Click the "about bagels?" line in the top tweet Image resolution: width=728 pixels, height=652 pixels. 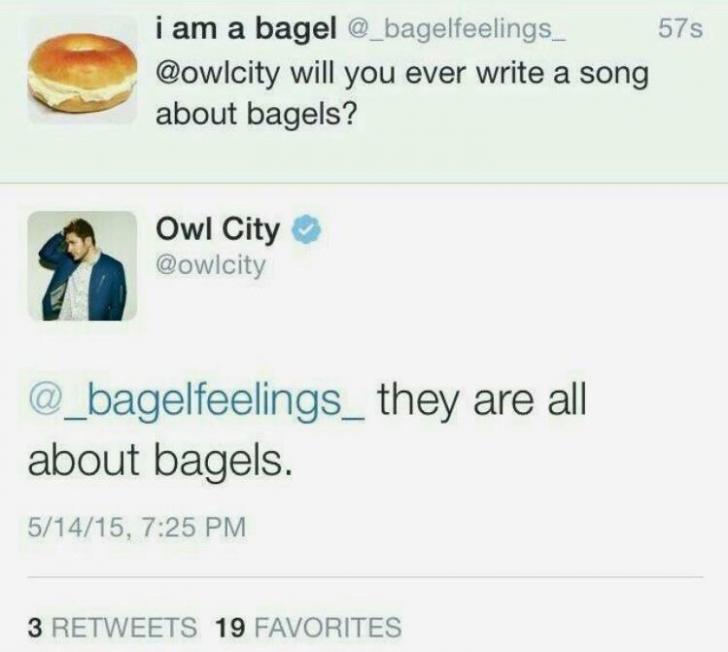click(x=255, y=114)
